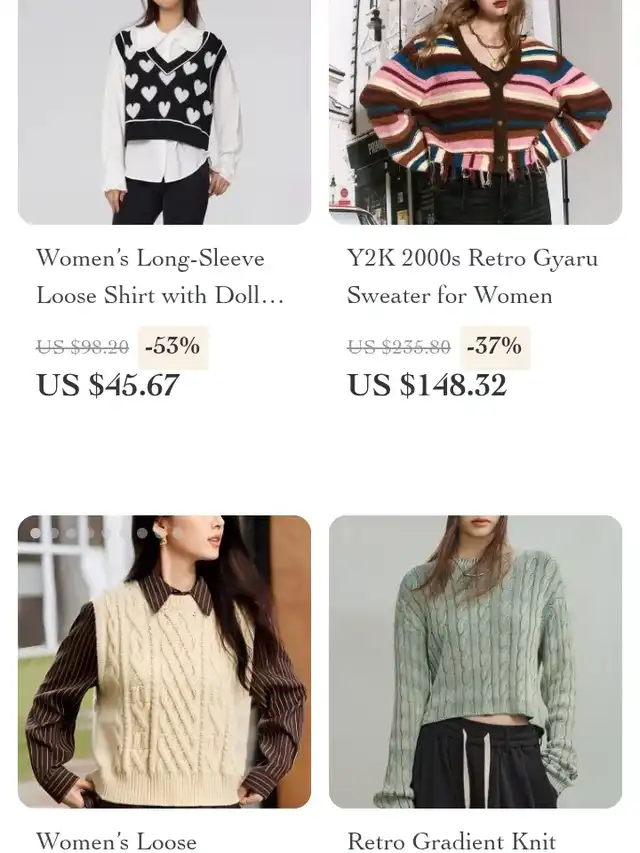Select the second carousel dot on vest image
The width and height of the screenshot is (640, 853).
[54, 533]
